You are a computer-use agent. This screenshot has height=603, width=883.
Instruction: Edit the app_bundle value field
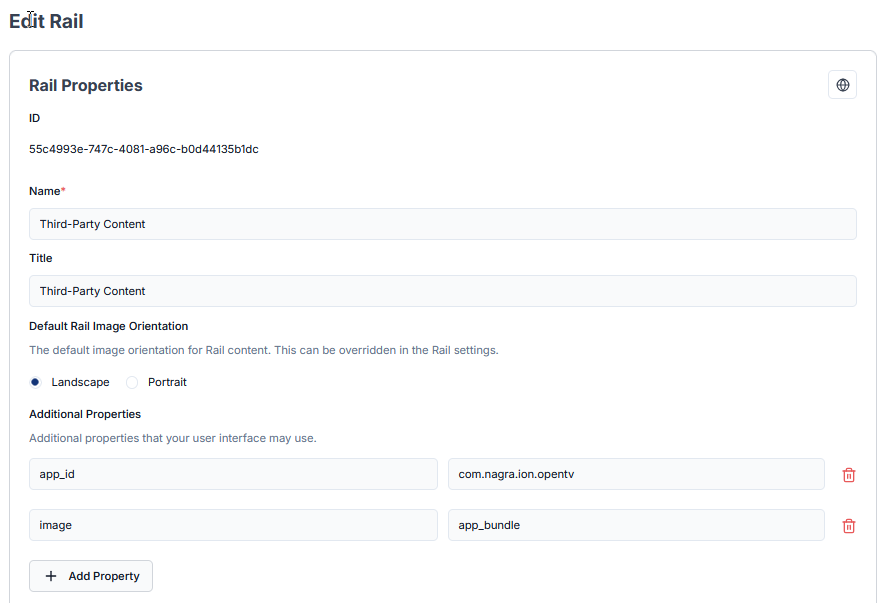pyautogui.click(x=635, y=525)
